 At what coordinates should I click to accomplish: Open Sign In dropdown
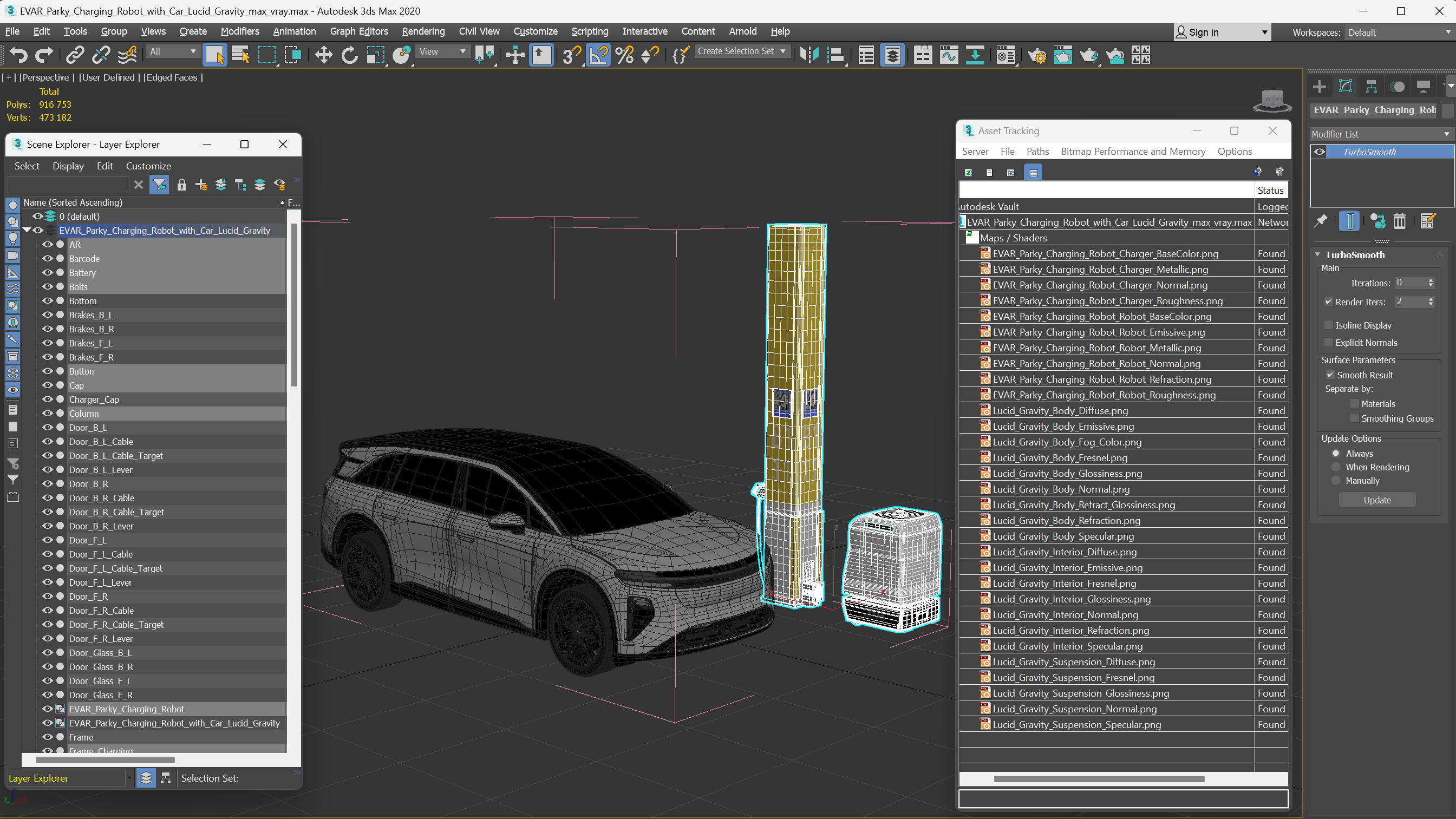click(x=1222, y=32)
